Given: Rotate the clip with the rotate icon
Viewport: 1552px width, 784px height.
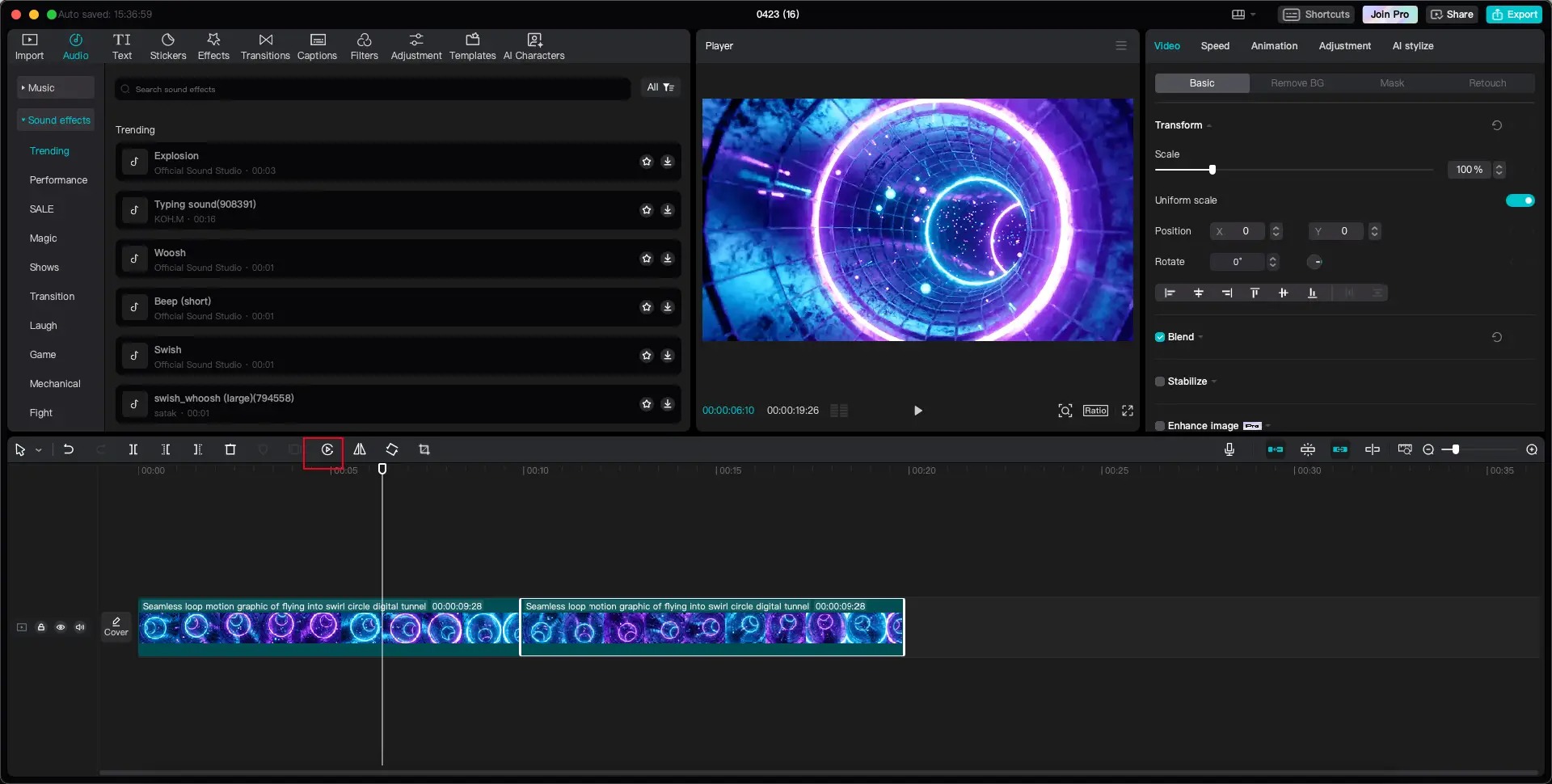Looking at the screenshot, I should coord(392,449).
